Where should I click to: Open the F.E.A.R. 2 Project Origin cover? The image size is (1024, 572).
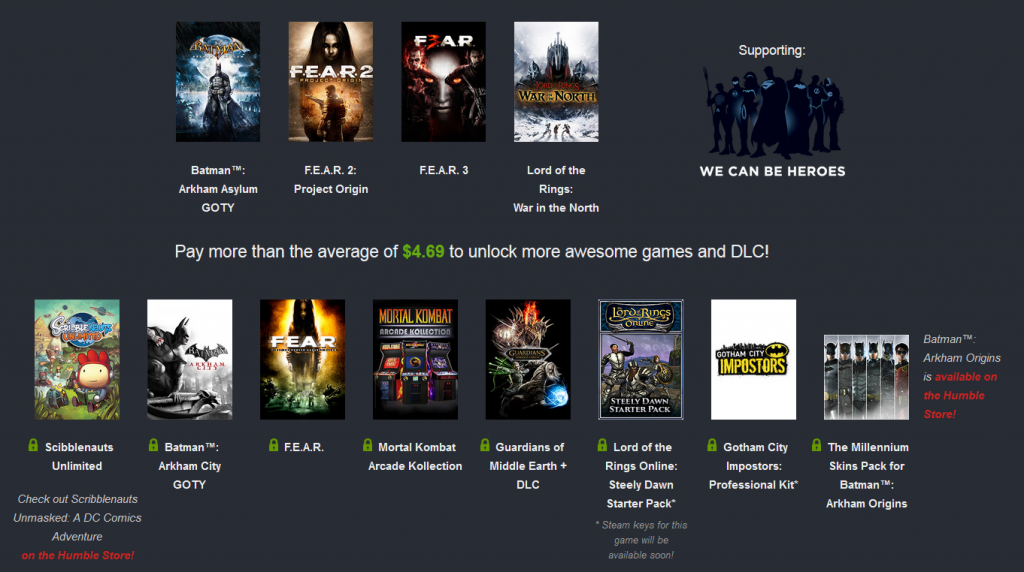(x=331, y=82)
